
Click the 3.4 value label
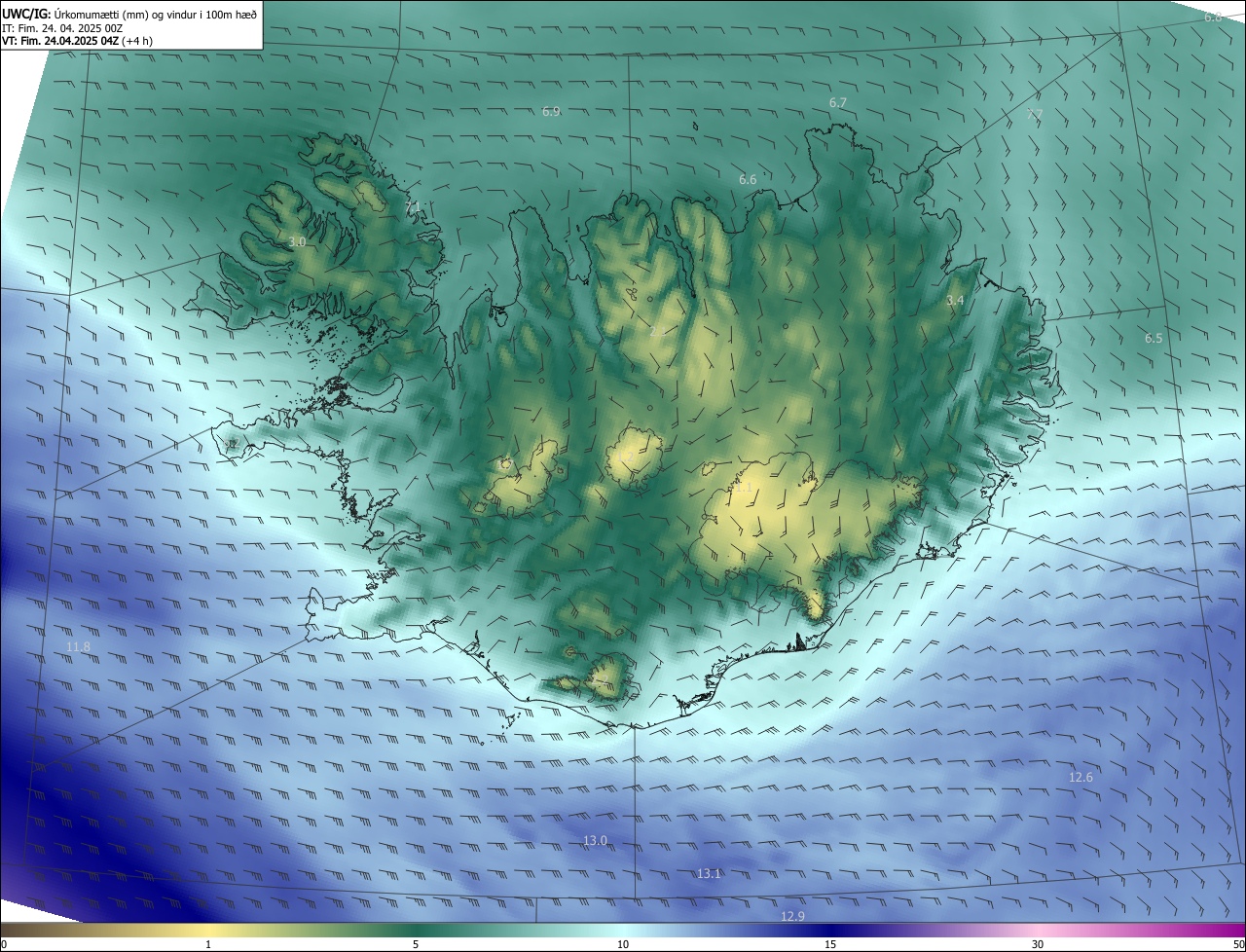coord(955,301)
